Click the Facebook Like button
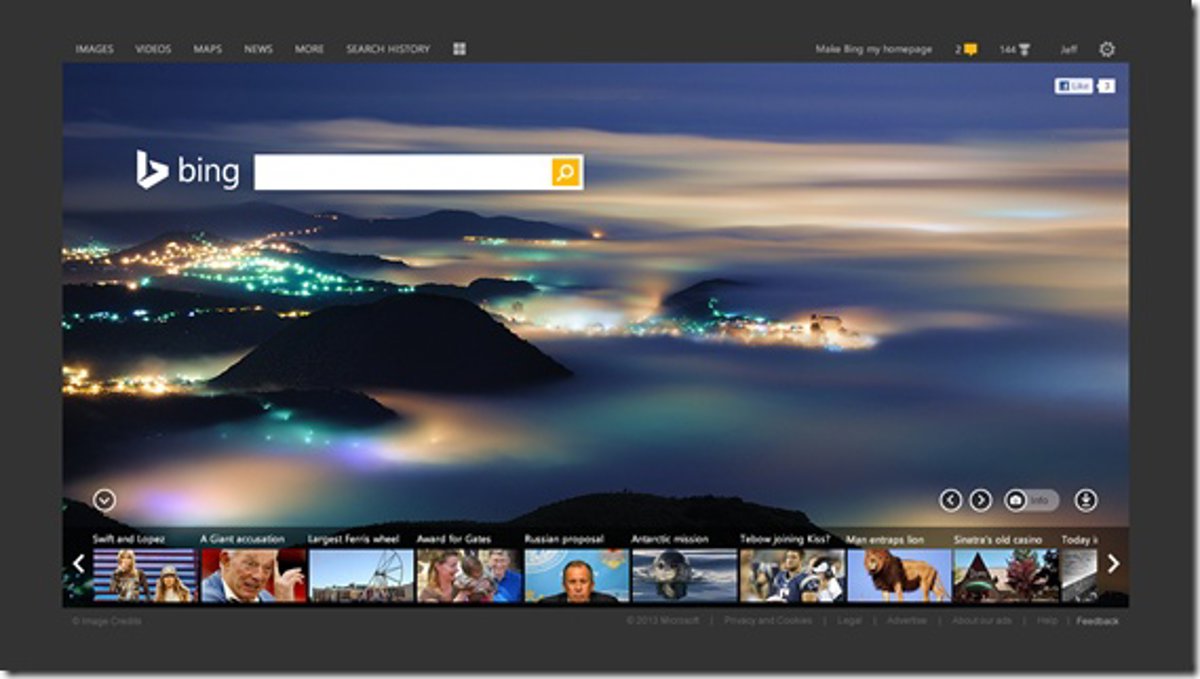 click(x=1074, y=86)
